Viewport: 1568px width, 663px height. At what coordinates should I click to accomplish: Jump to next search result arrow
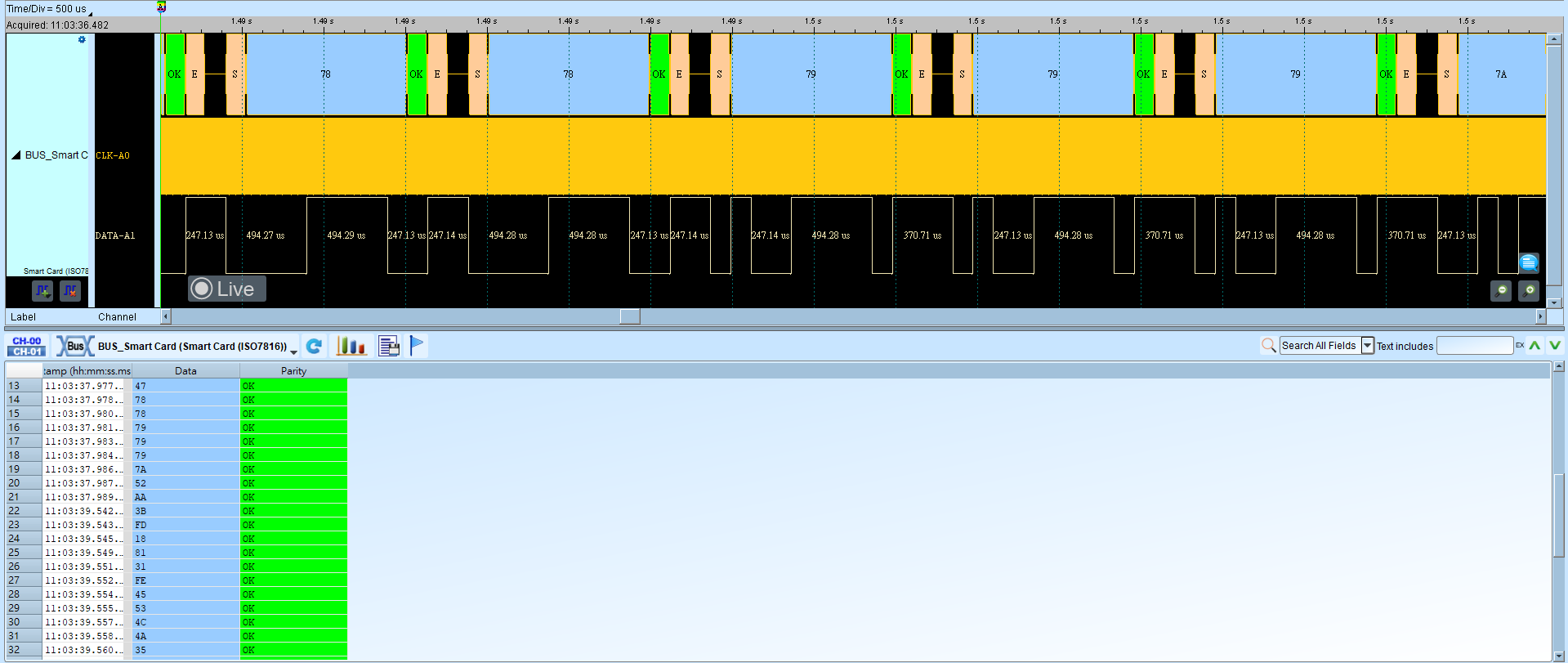[x=1555, y=346]
